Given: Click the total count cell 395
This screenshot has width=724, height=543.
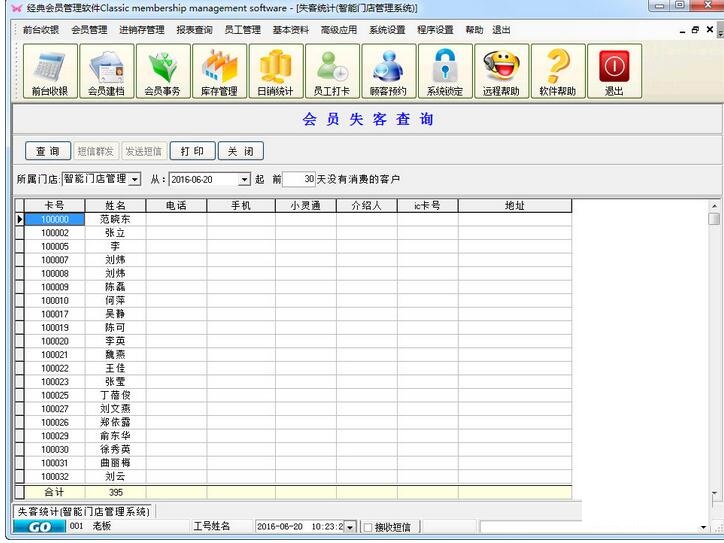Looking at the screenshot, I should point(115,493).
